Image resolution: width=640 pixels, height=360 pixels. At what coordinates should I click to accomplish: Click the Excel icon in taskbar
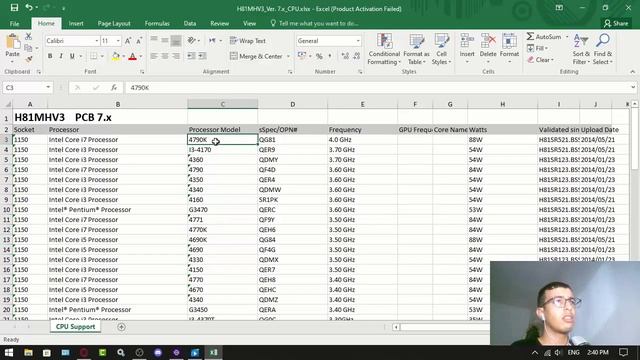click(x=213, y=352)
